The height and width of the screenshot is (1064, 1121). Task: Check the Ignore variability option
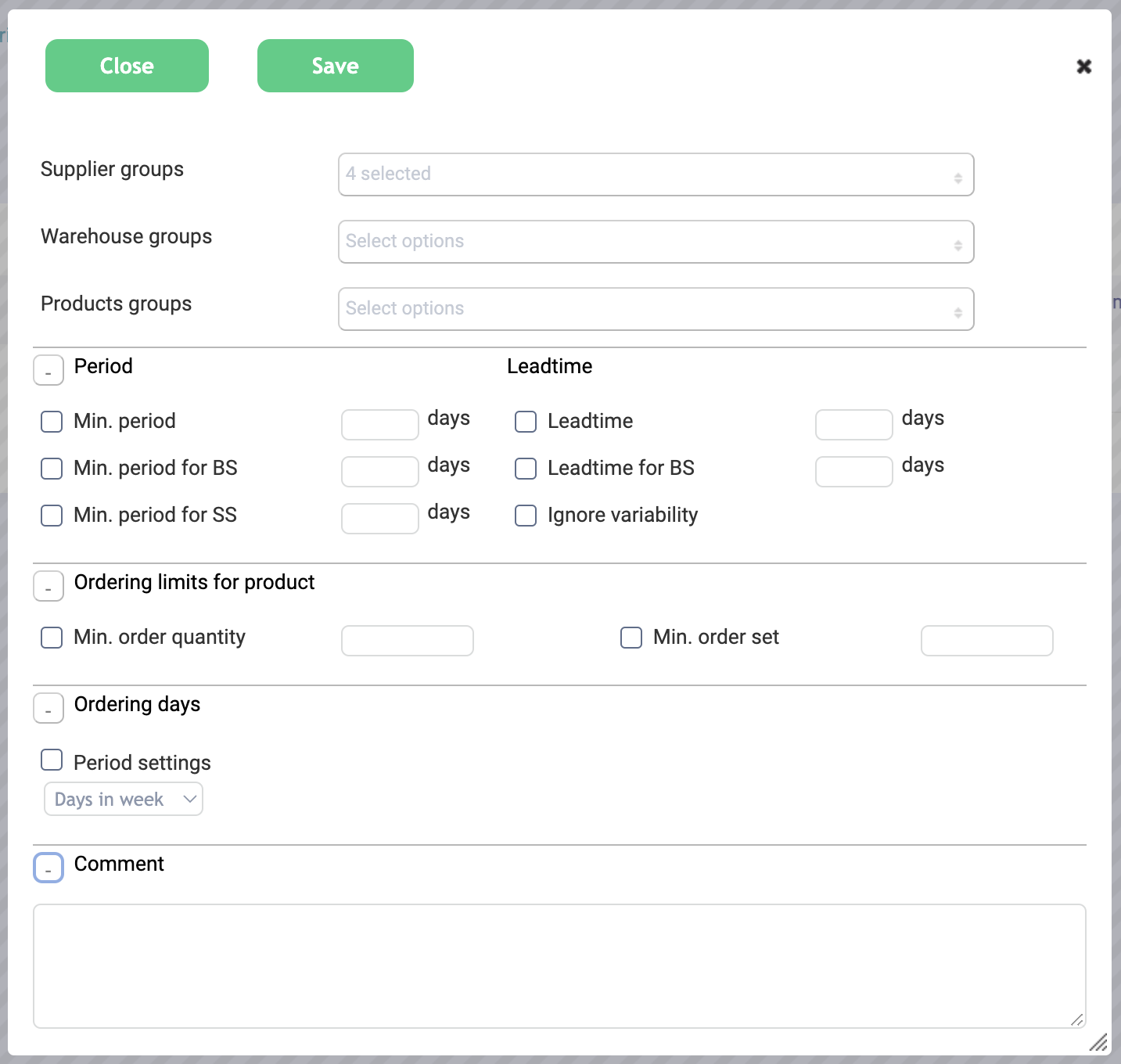click(x=526, y=516)
